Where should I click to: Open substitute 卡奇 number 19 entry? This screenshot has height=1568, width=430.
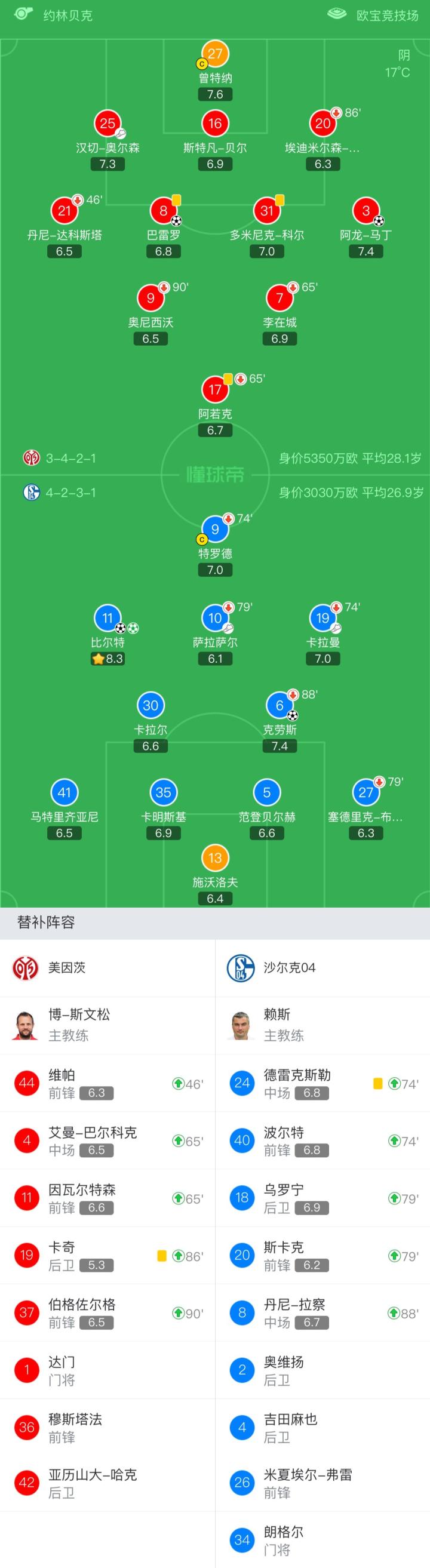(107, 1255)
